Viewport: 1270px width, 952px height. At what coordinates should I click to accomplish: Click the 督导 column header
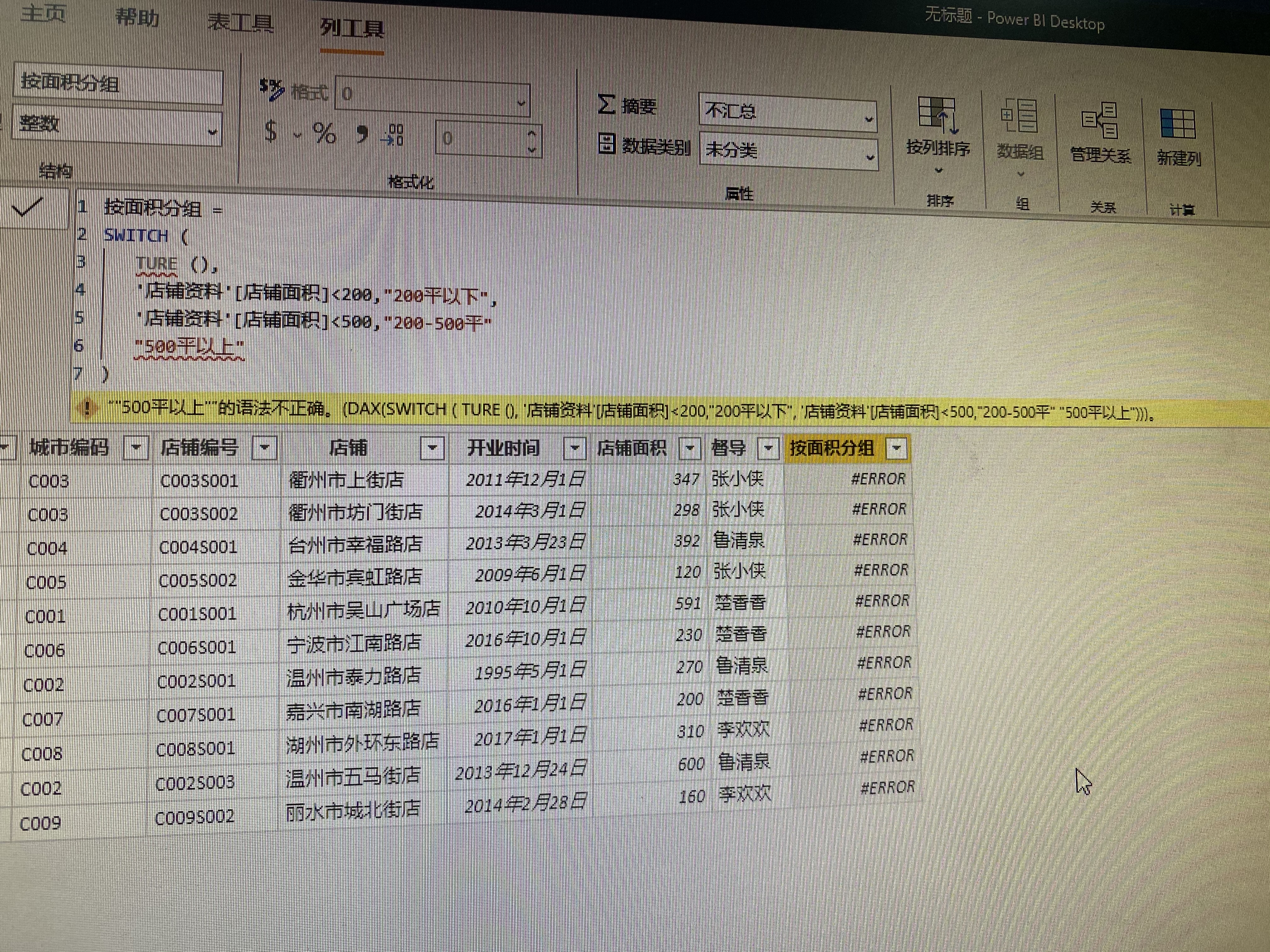(x=728, y=448)
